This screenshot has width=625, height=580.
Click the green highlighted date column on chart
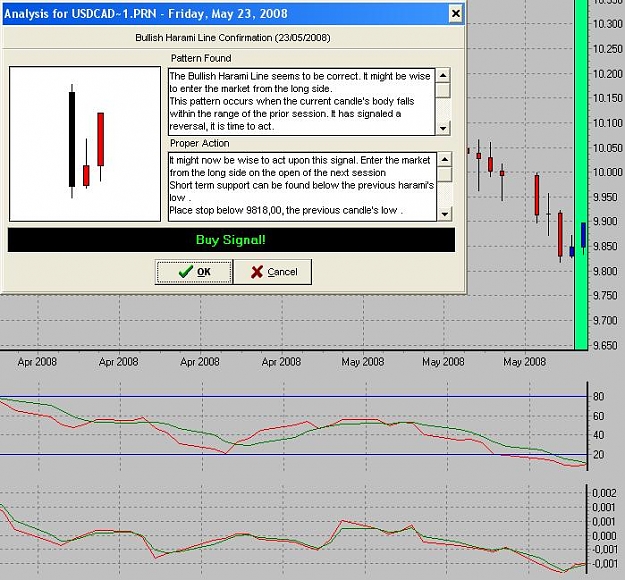pos(581,175)
